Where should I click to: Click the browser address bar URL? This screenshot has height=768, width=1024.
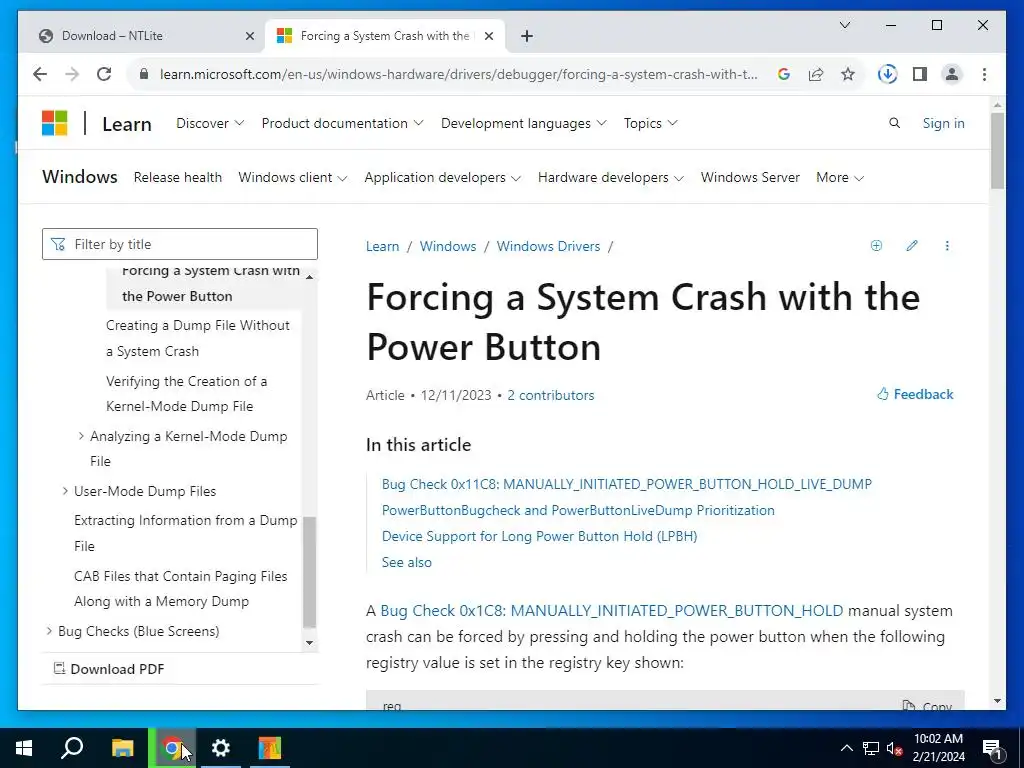point(458,74)
